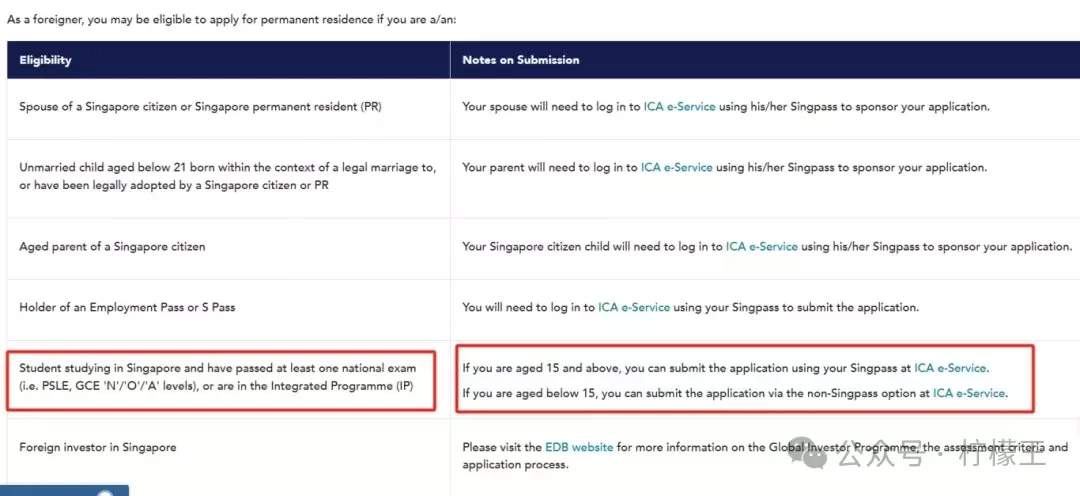Click the Notes on Submission column header
Viewport: 1080px width, 496px height.
point(765,60)
